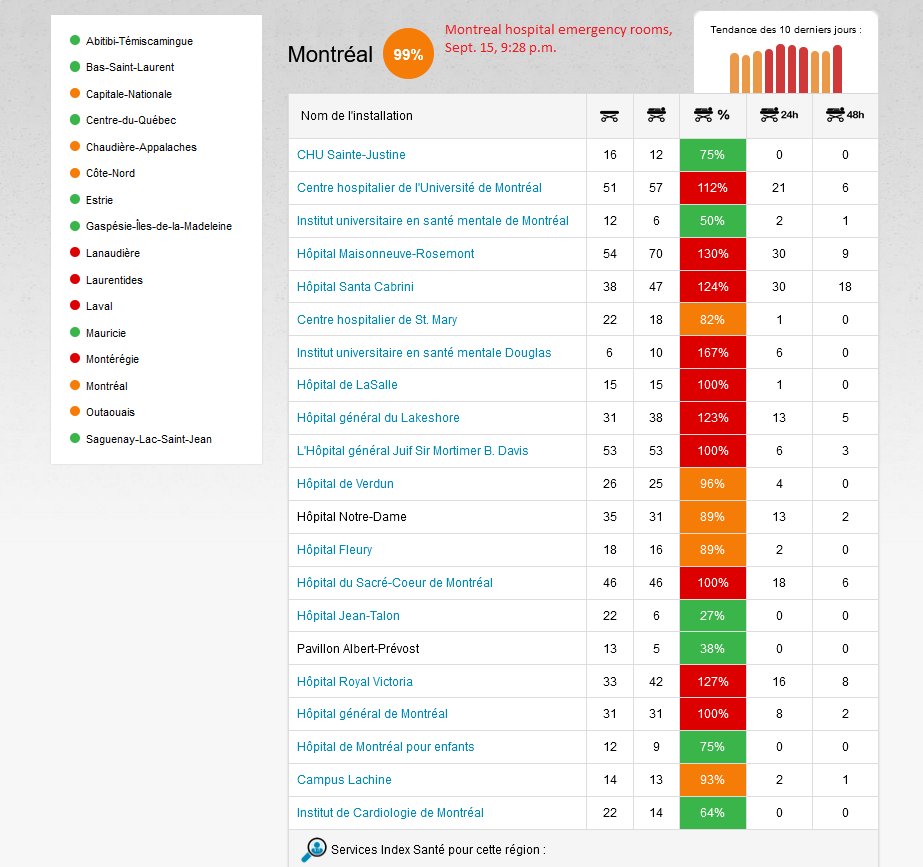Click the 167% cell for Douglas
The image size is (923, 867).
713,353
